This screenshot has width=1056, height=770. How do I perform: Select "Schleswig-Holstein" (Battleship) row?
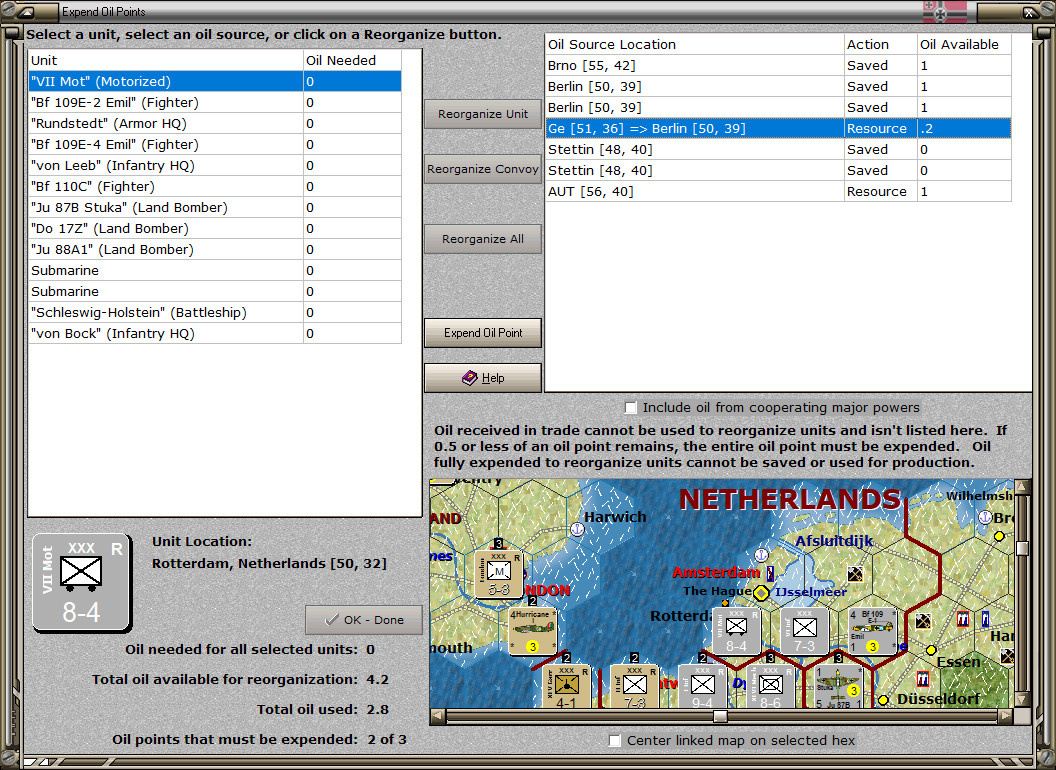pyautogui.click(x=215, y=313)
